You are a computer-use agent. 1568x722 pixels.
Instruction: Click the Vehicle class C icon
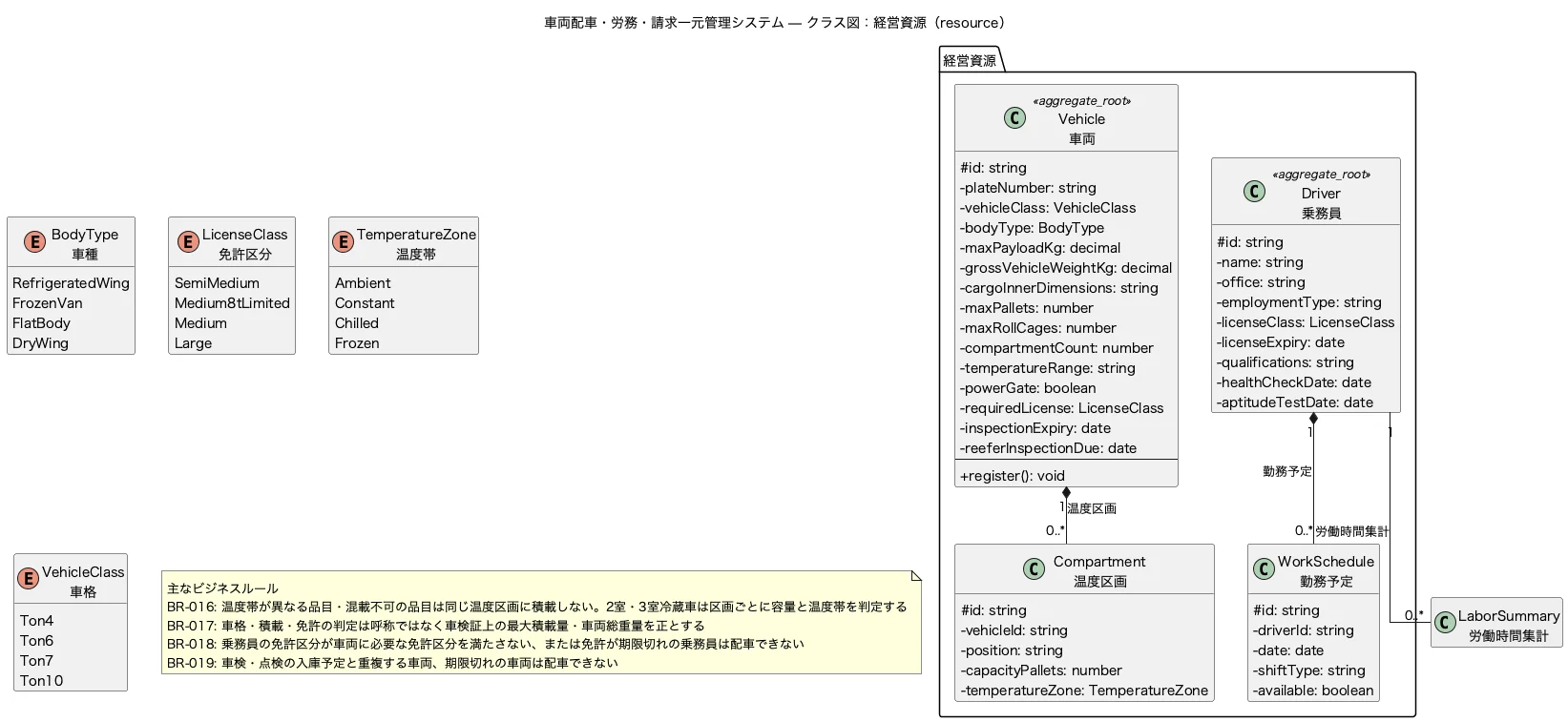pos(1014,117)
